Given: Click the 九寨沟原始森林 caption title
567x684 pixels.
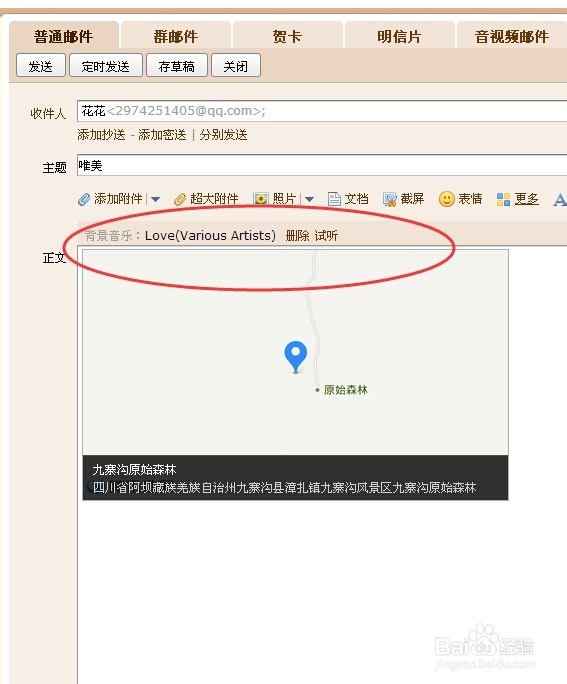Looking at the screenshot, I should 134,470.
